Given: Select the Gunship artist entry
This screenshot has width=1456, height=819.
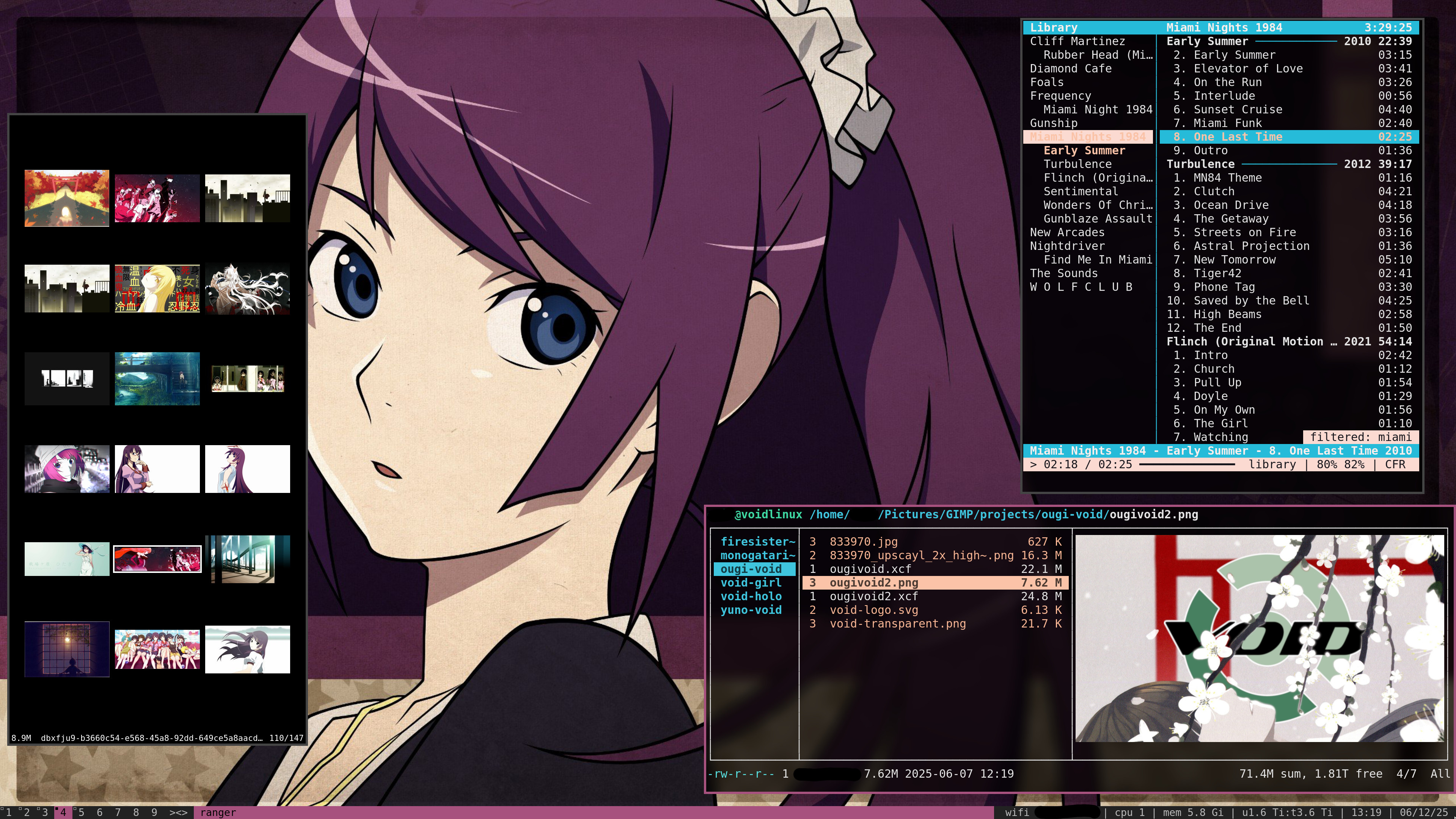Looking at the screenshot, I should (x=1053, y=122).
